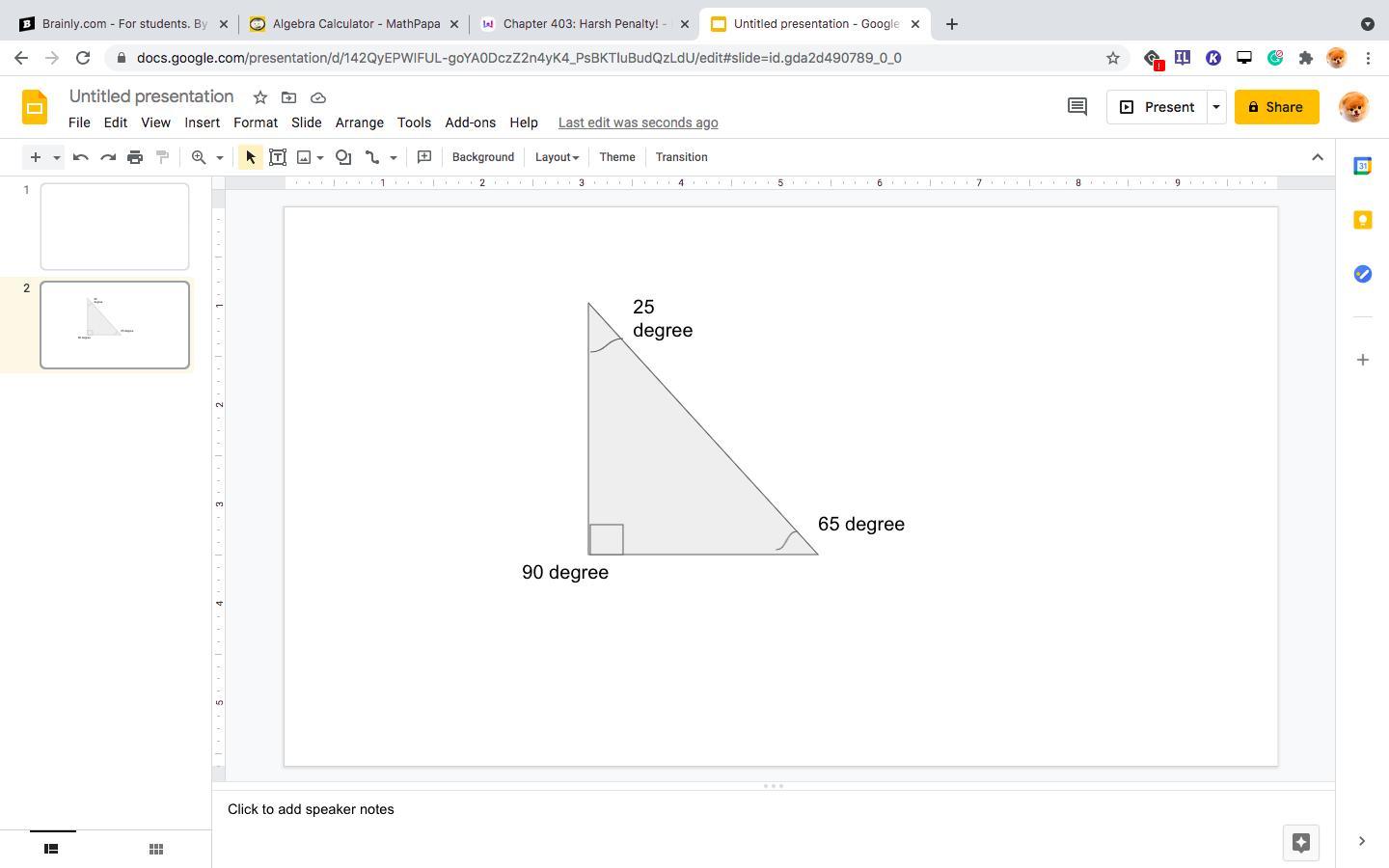1389x868 pixels.
Task: Open the Add-ons menu
Action: tap(471, 122)
